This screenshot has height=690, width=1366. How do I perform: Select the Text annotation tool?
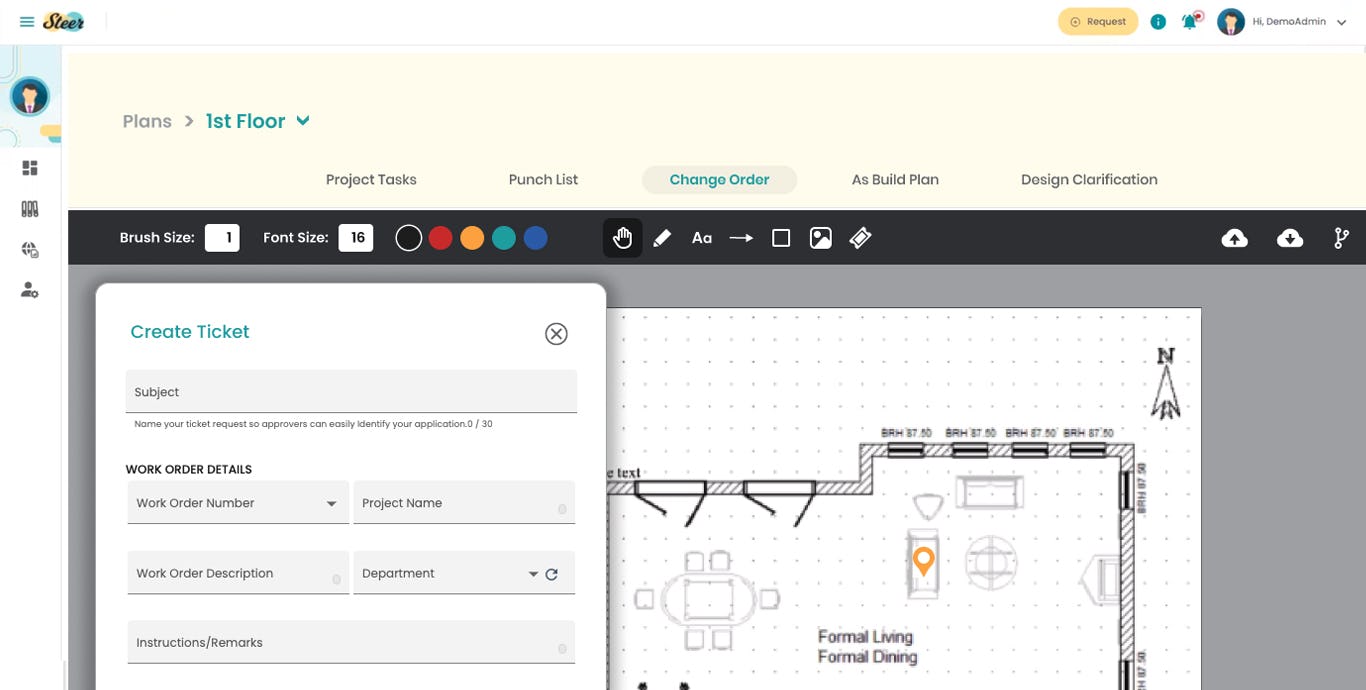tap(701, 237)
